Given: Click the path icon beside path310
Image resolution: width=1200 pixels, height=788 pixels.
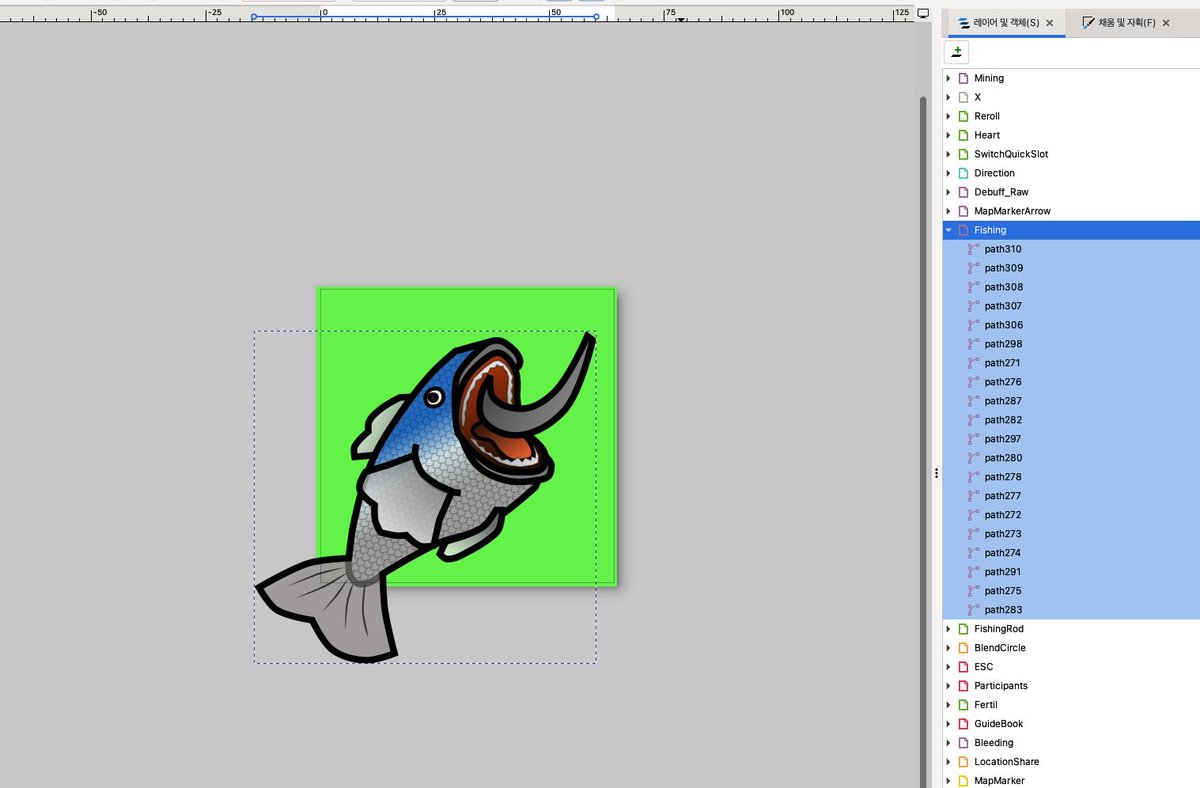Looking at the screenshot, I should (973, 249).
